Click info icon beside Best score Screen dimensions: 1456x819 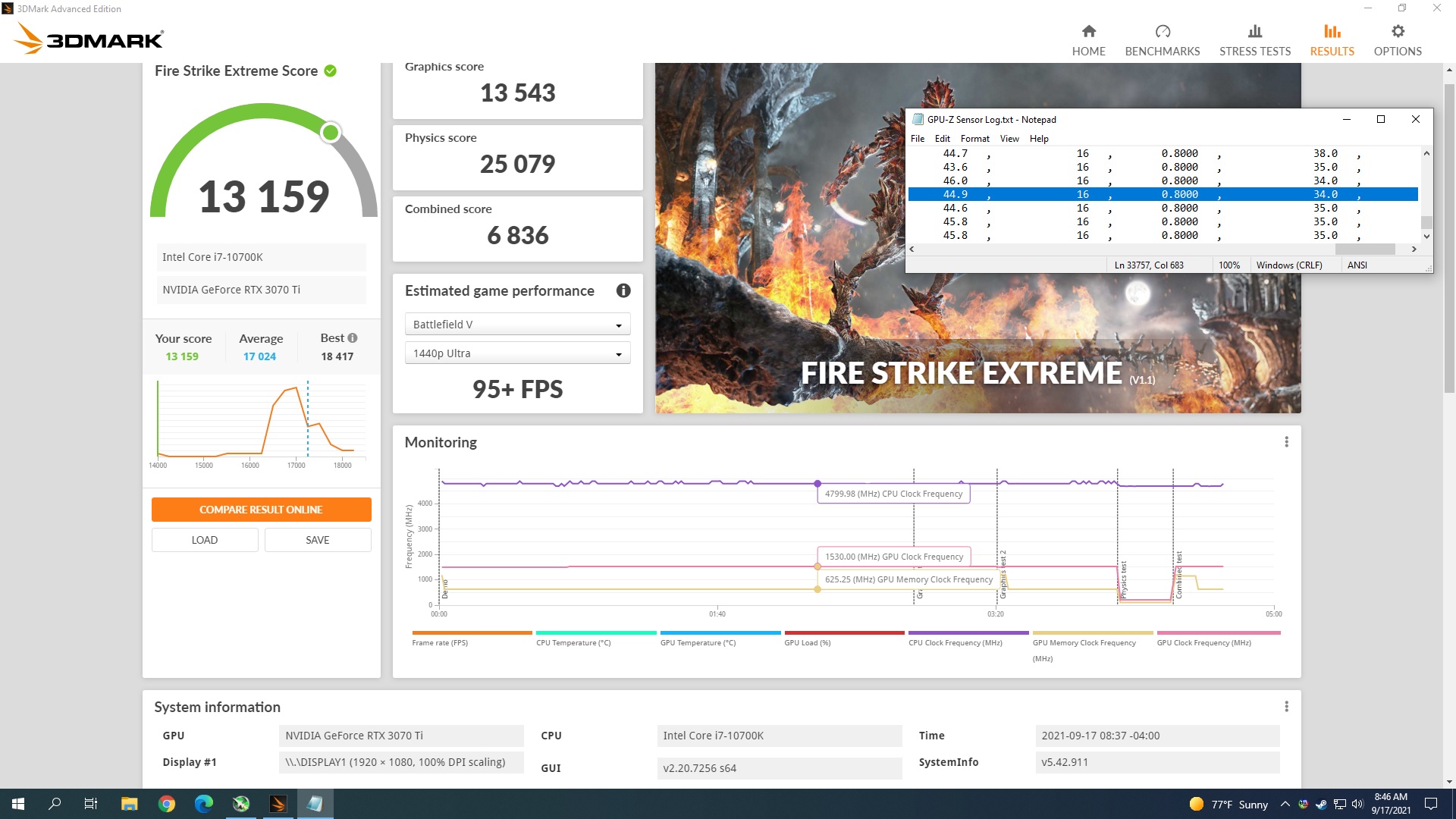[x=353, y=338]
